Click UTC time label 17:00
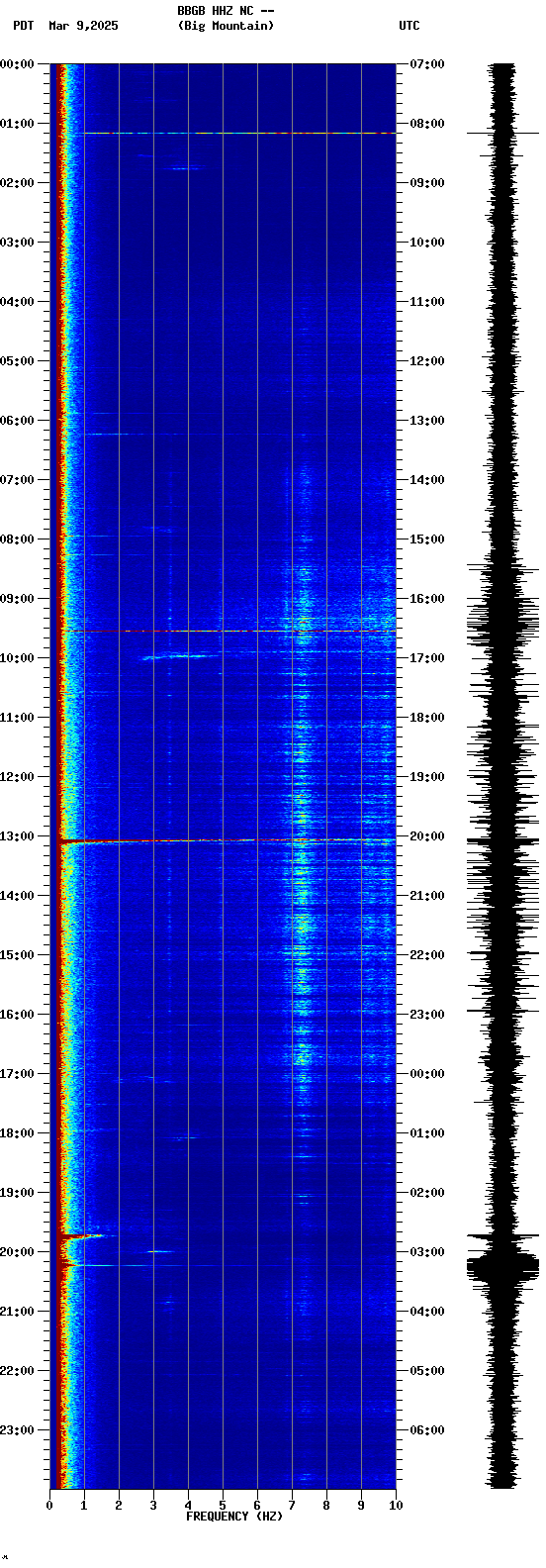 point(427,658)
